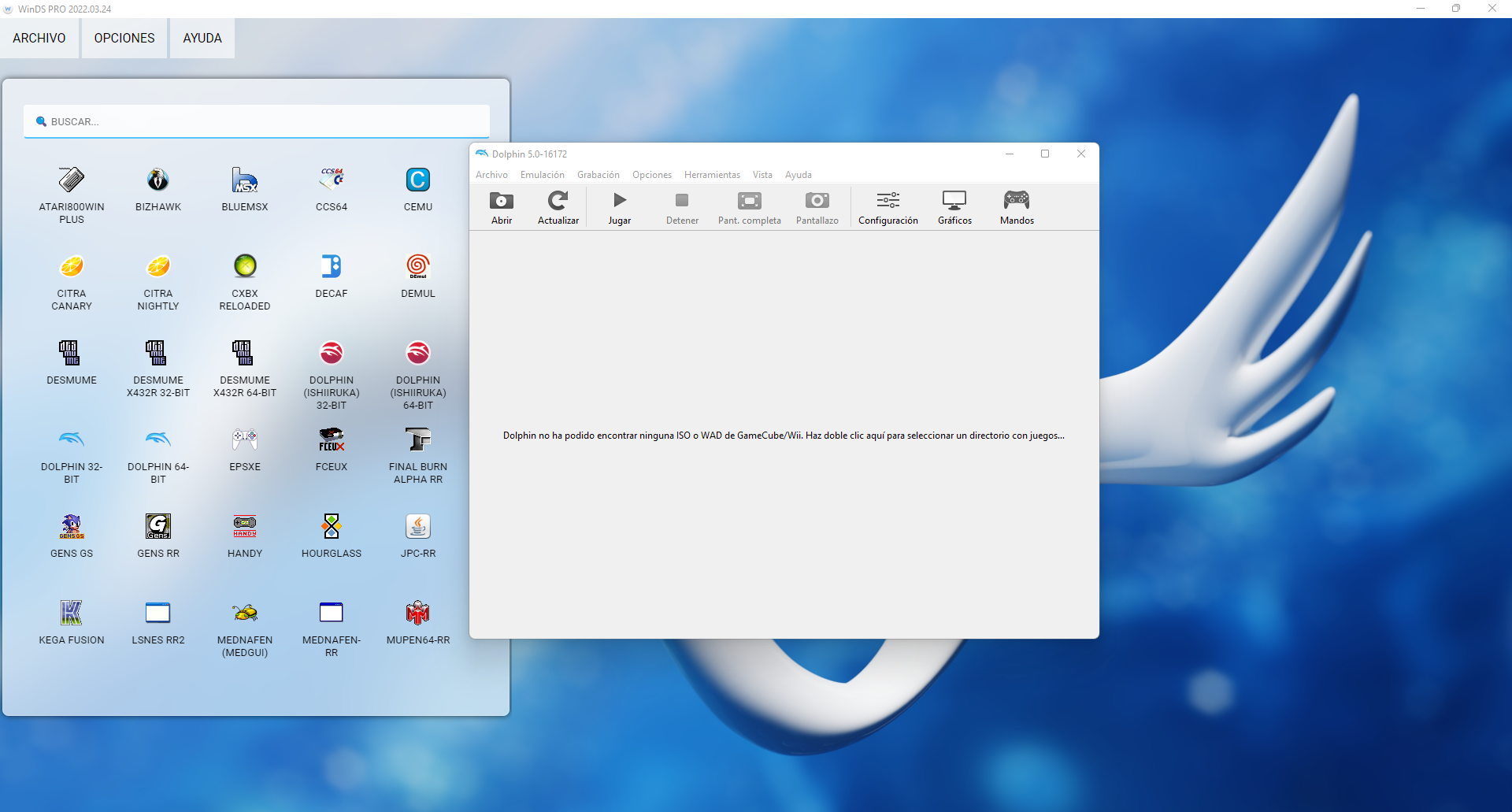Launch the Atari800Win Plus emulator
This screenshot has width=1512, height=812.
pos(72,195)
